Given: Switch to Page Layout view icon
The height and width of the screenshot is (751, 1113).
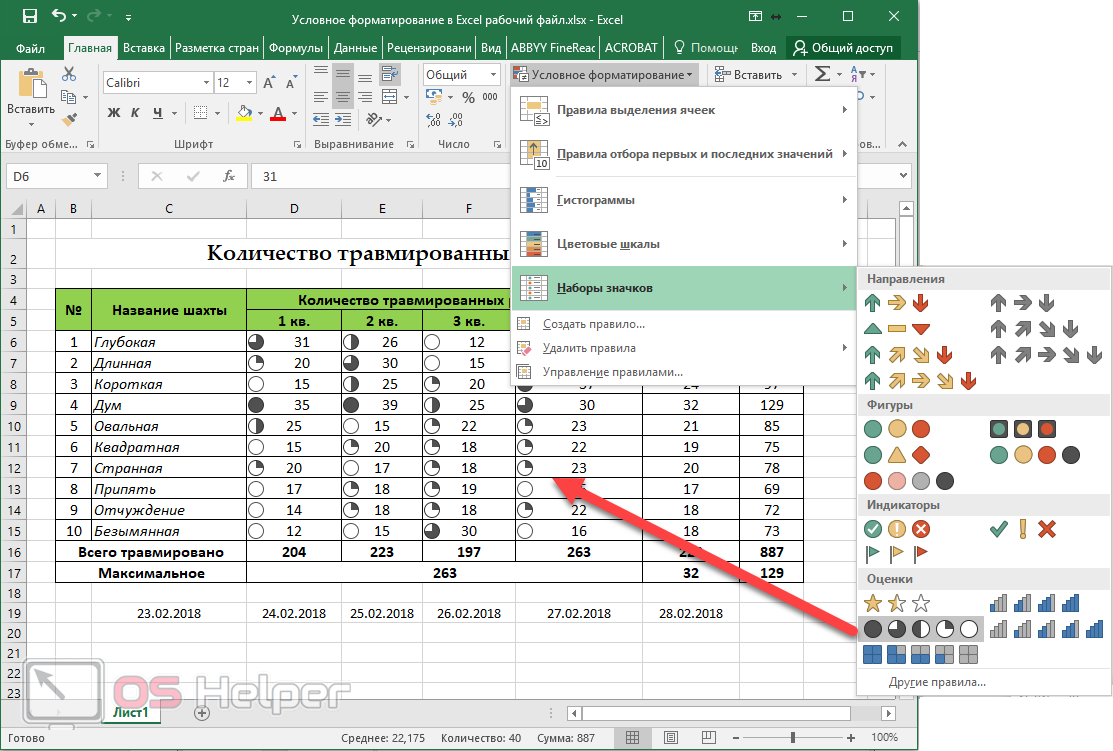Looking at the screenshot, I should coord(671,738).
